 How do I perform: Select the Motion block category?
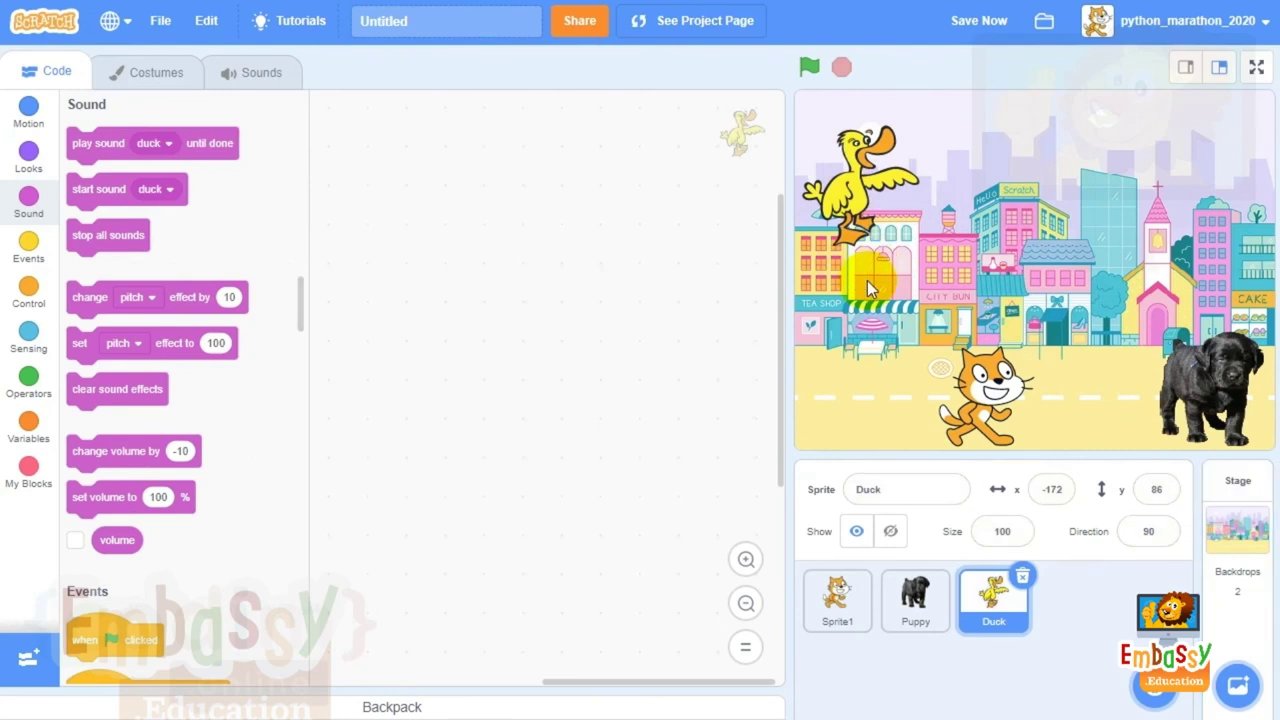(28, 112)
